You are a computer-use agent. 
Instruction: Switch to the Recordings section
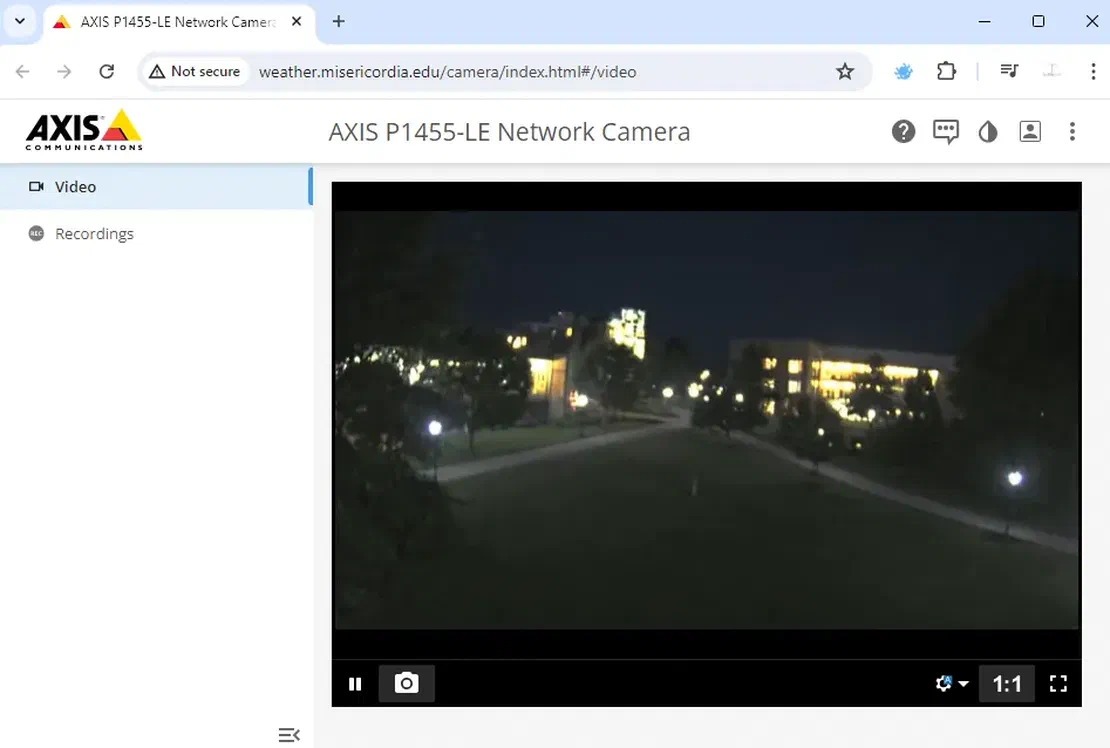tap(94, 233)
